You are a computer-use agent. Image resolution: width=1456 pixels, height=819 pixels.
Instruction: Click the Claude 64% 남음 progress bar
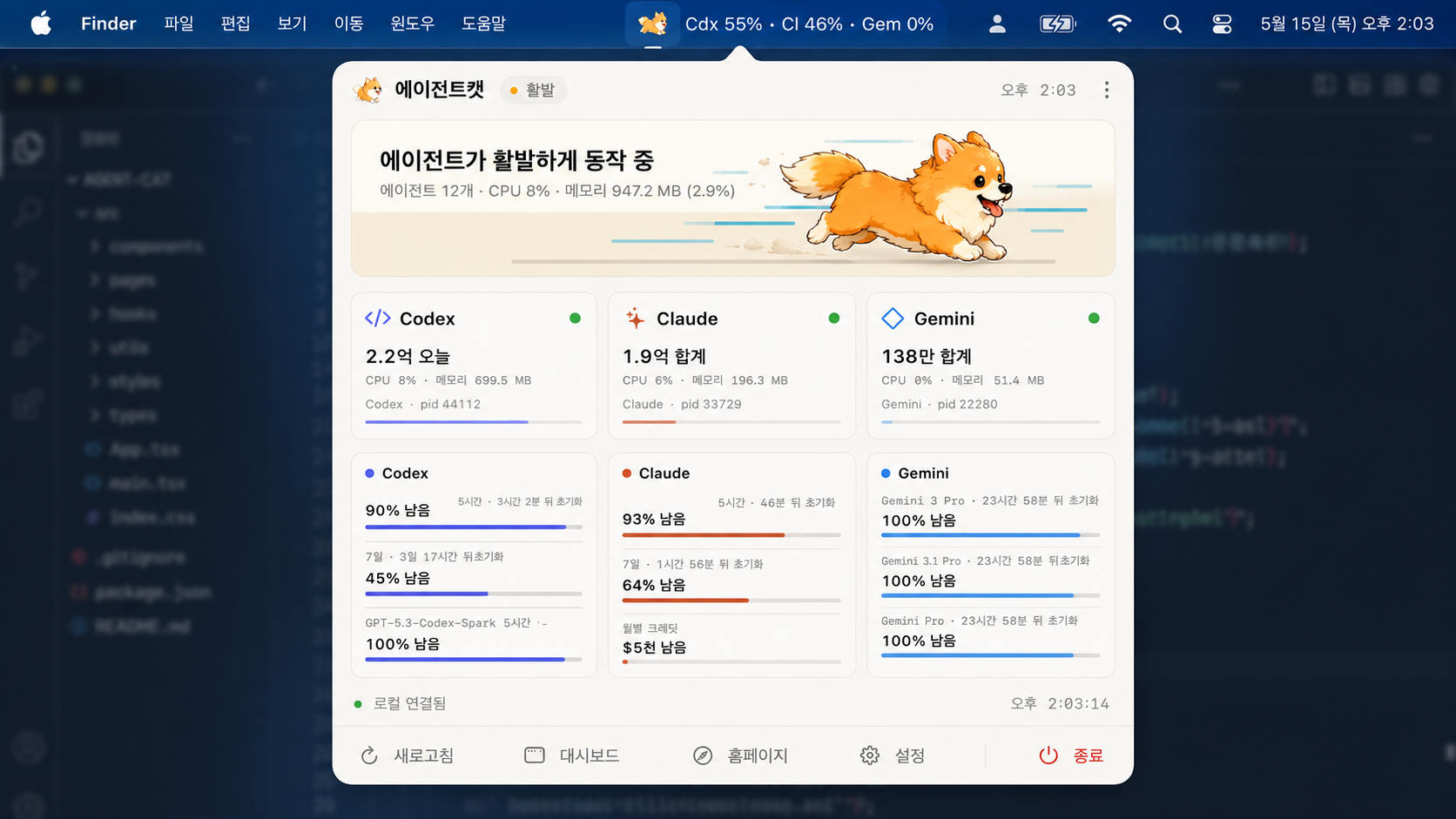[731, 601]
